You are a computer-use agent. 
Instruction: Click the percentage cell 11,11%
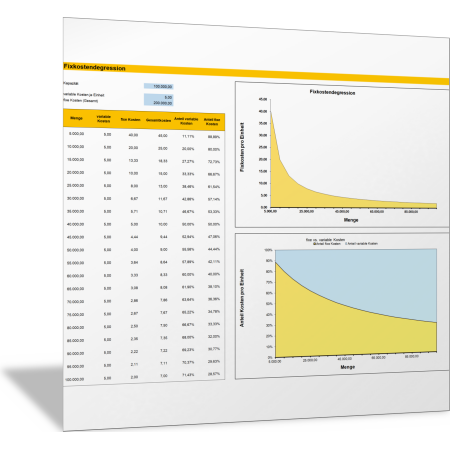point(188,136)
